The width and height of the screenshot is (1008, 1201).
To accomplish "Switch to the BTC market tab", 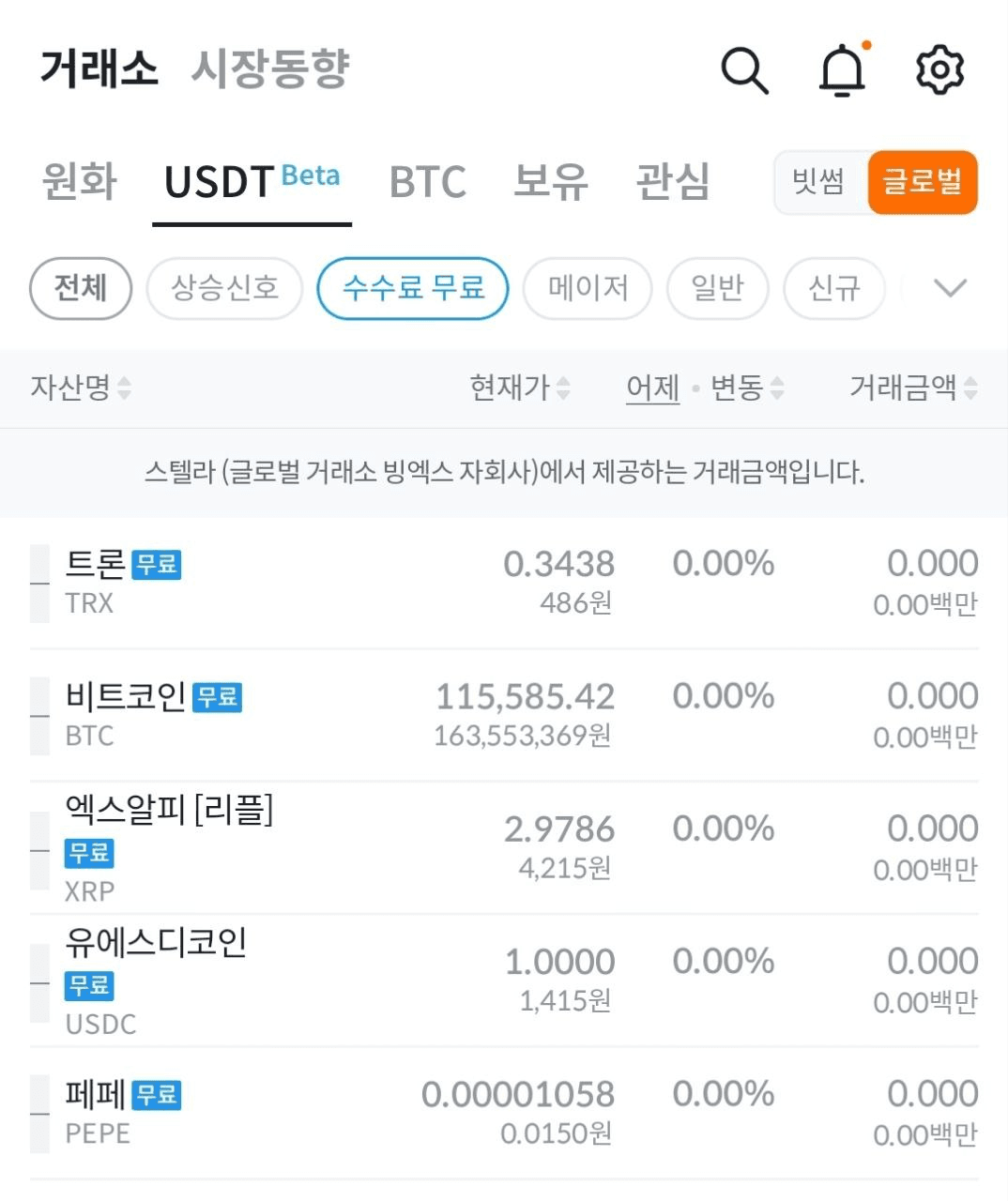I will (427, 182).
